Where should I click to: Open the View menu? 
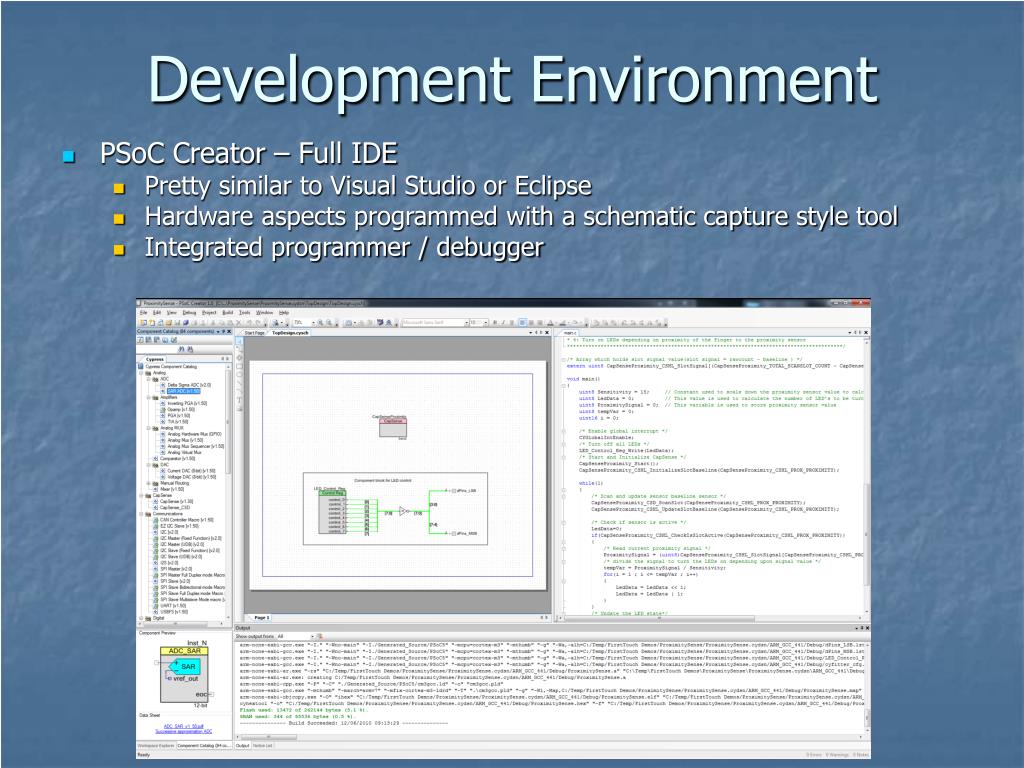[x=171, y=313]
